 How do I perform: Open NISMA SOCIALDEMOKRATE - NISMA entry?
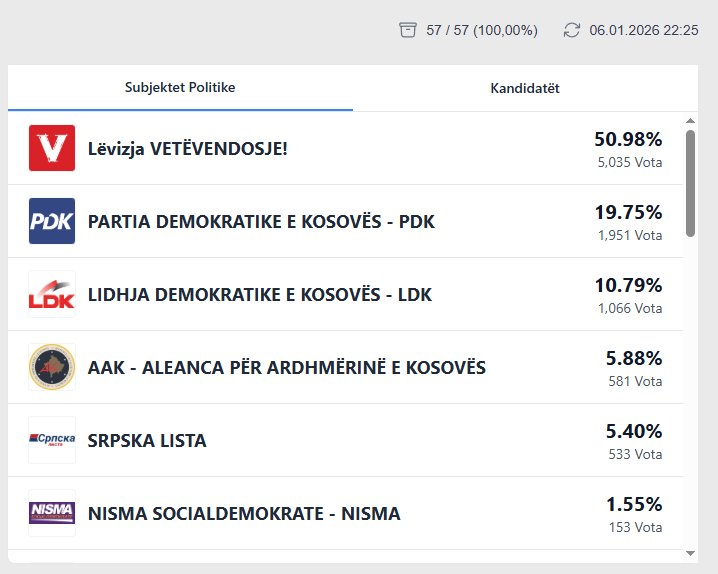(x=244, y=513)
